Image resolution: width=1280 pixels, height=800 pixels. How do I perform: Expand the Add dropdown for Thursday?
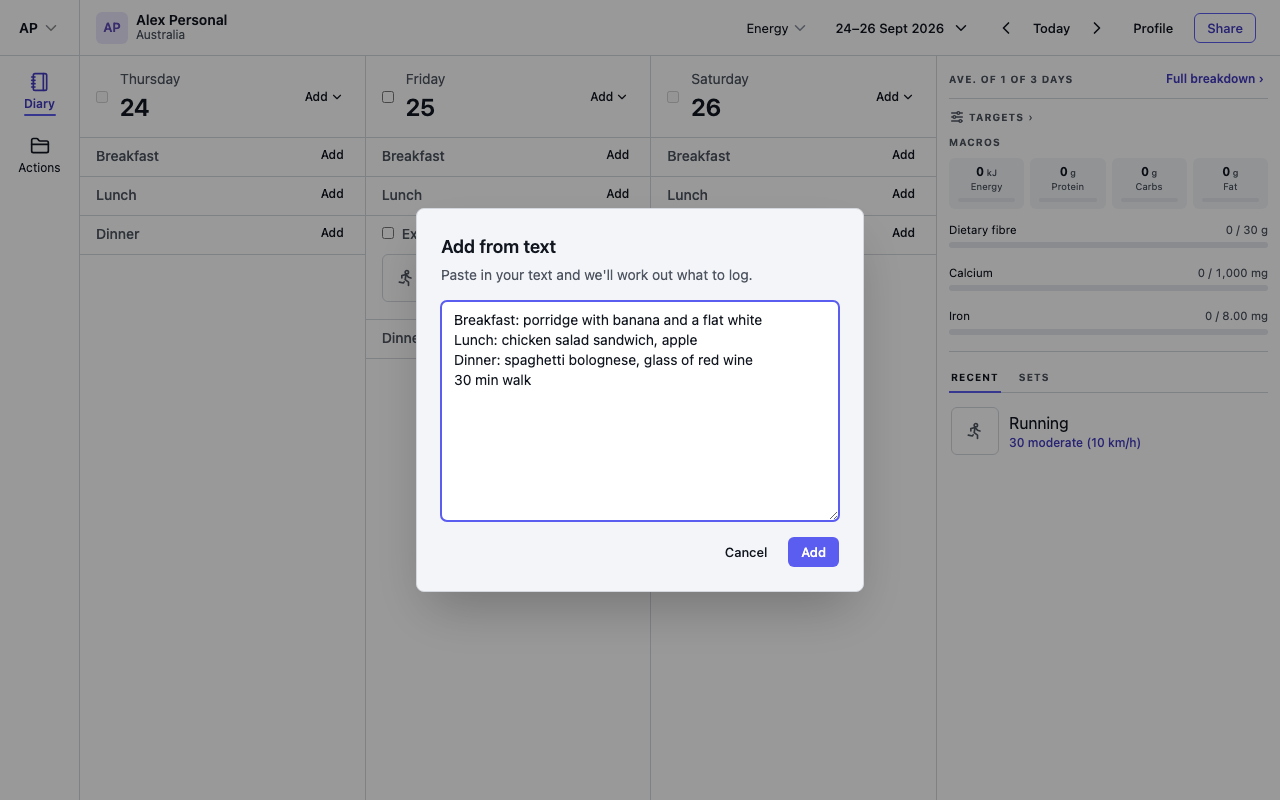pyautogui.click(x=323, y=97)
